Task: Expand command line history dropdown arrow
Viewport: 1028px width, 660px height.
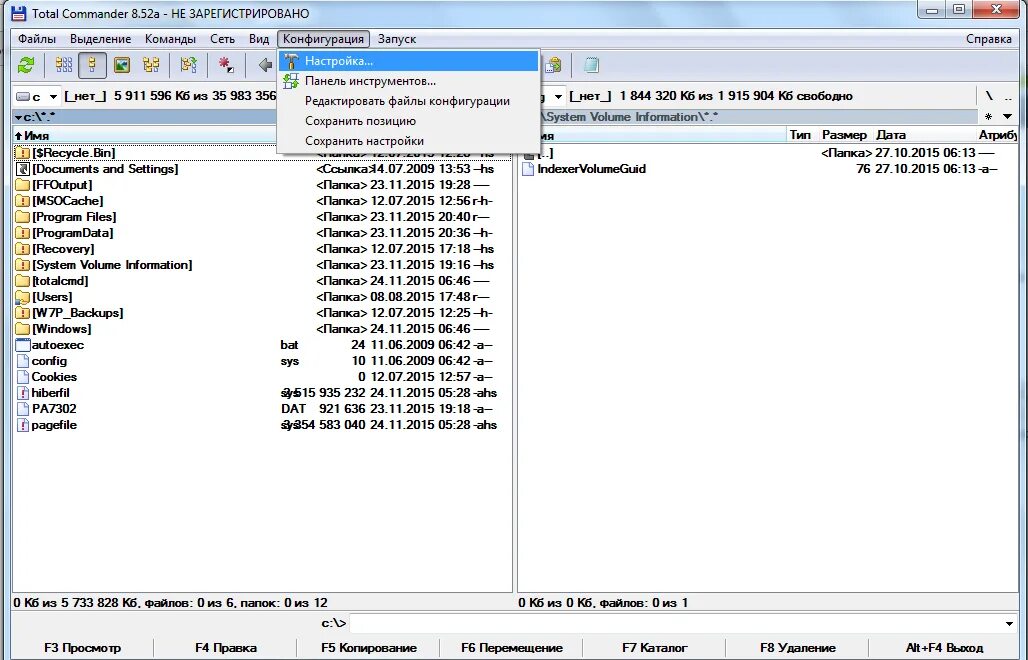Action: pos(1009,623)
